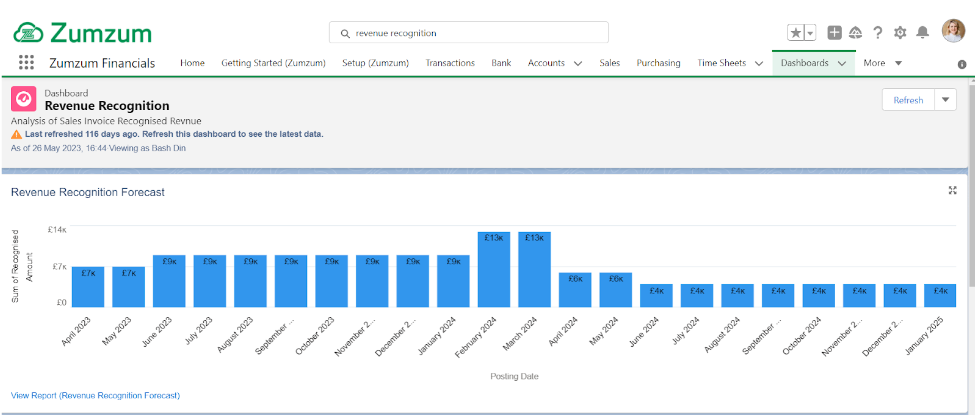The height and width of the screenshot is (415, 975).
Task: Click 'Analysis of Sales Invoice Recognised Revnue' description
Action: point(106,121)
